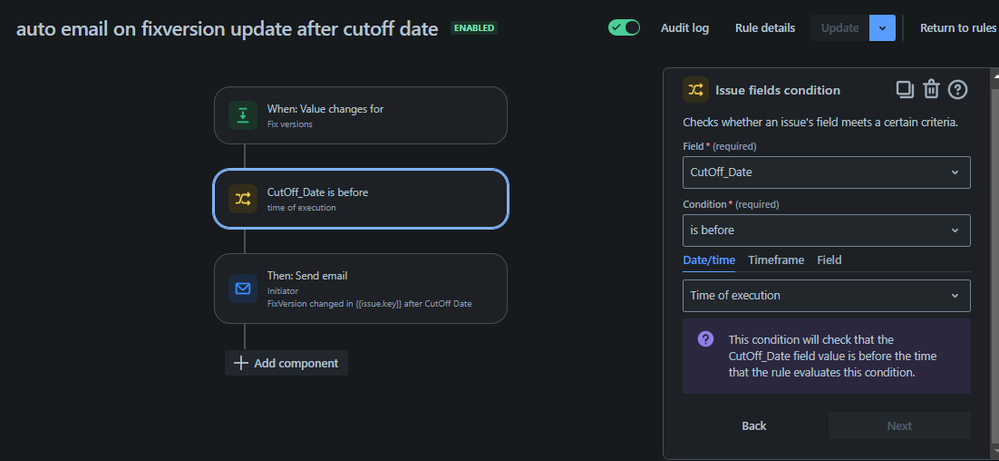This screenshot has height=461, width=999.
Task: Click Add component below the flow
Action: (x=286, y=363)
